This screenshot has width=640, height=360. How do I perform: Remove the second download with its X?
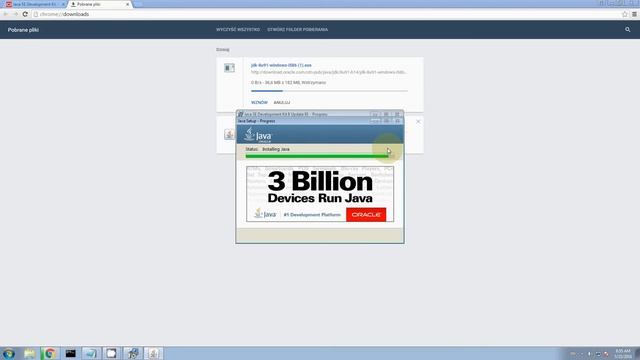(x=418, y=122)
